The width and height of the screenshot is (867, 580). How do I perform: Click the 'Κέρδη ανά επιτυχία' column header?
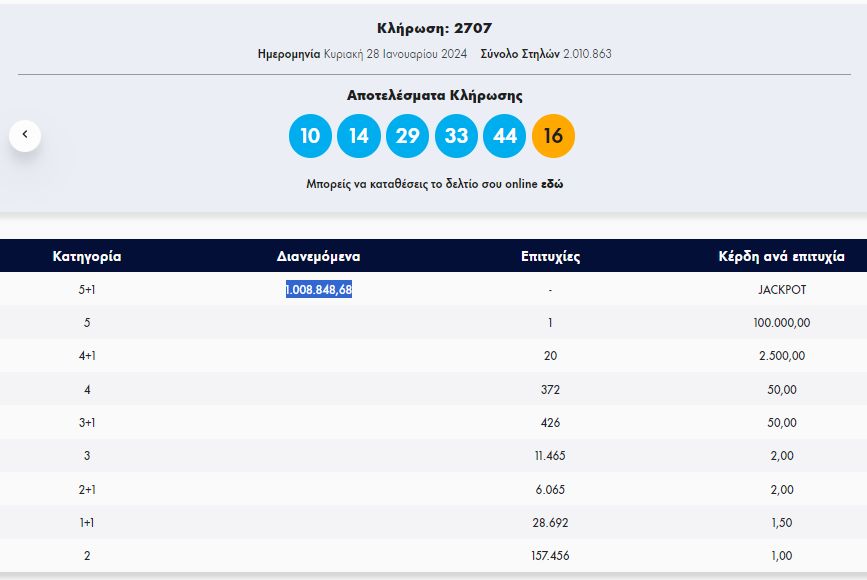click(x=781, y=256)
